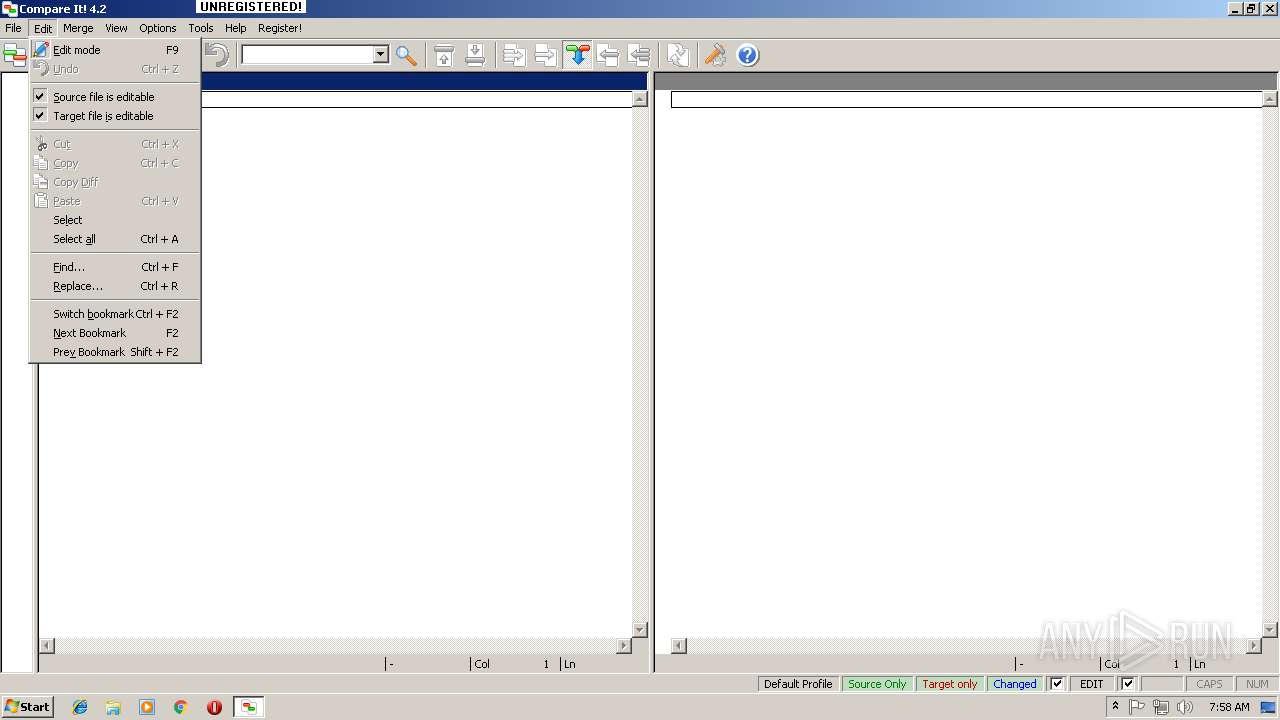Click inside the search combo box field
The width and height of the screenshot is (1280, 720).
(x=307, y=55)
